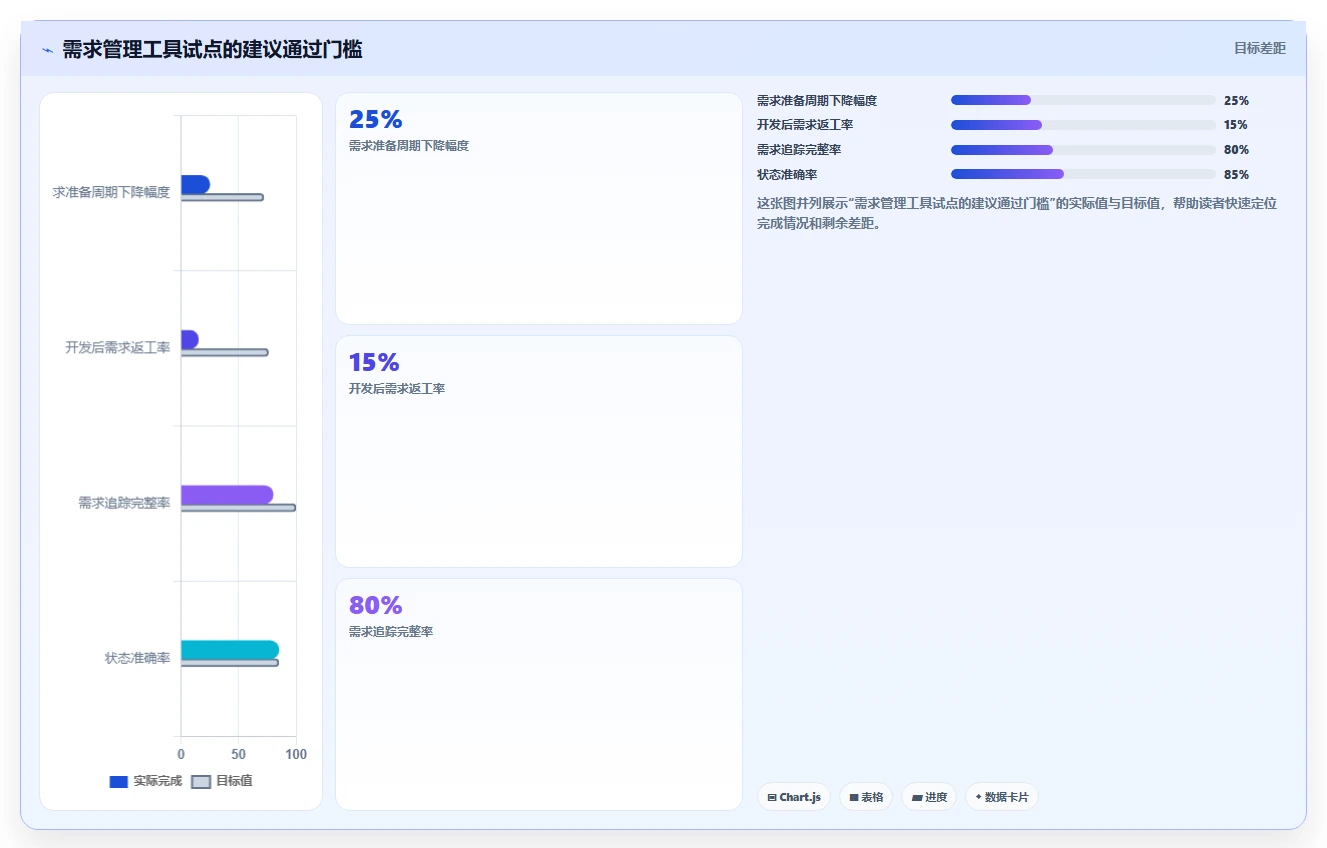
Task: Select the 数据卡片 tag
Action: [1001, 797]
